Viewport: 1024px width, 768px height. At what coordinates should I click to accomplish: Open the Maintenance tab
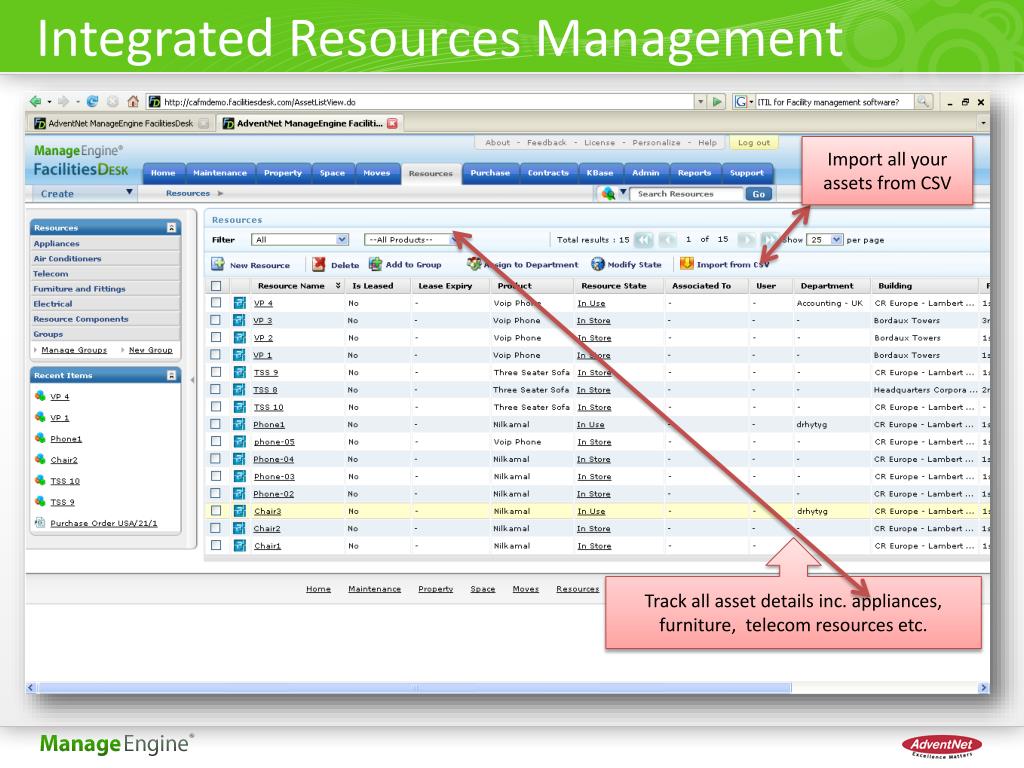pyautogui.click(x=220, y=173)
